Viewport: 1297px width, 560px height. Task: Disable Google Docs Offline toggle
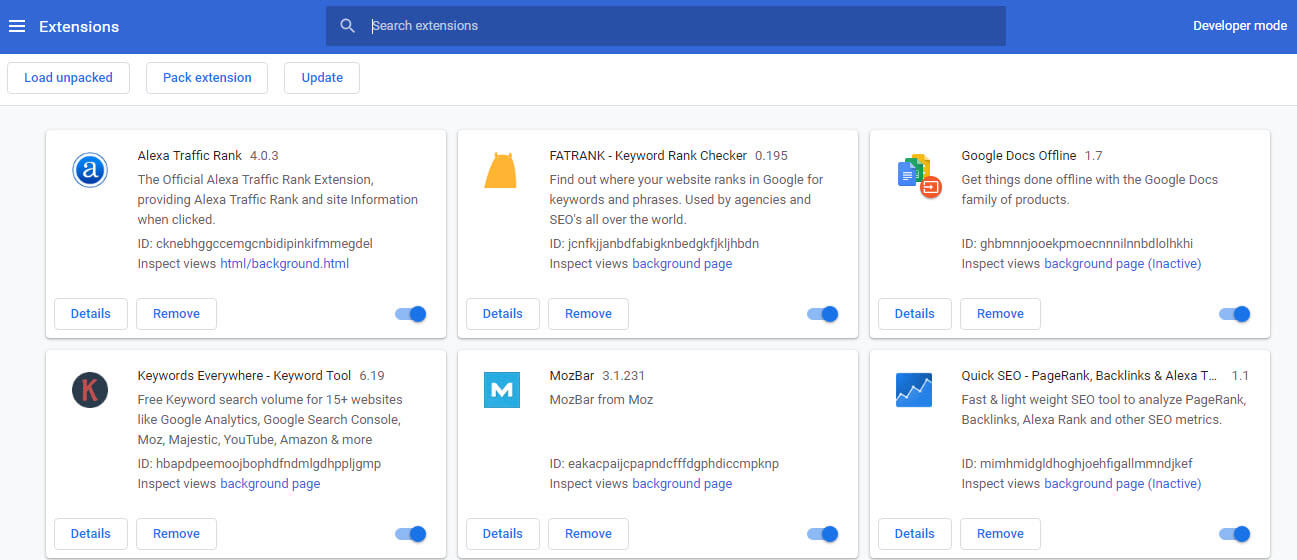(x=1235, y=314)
